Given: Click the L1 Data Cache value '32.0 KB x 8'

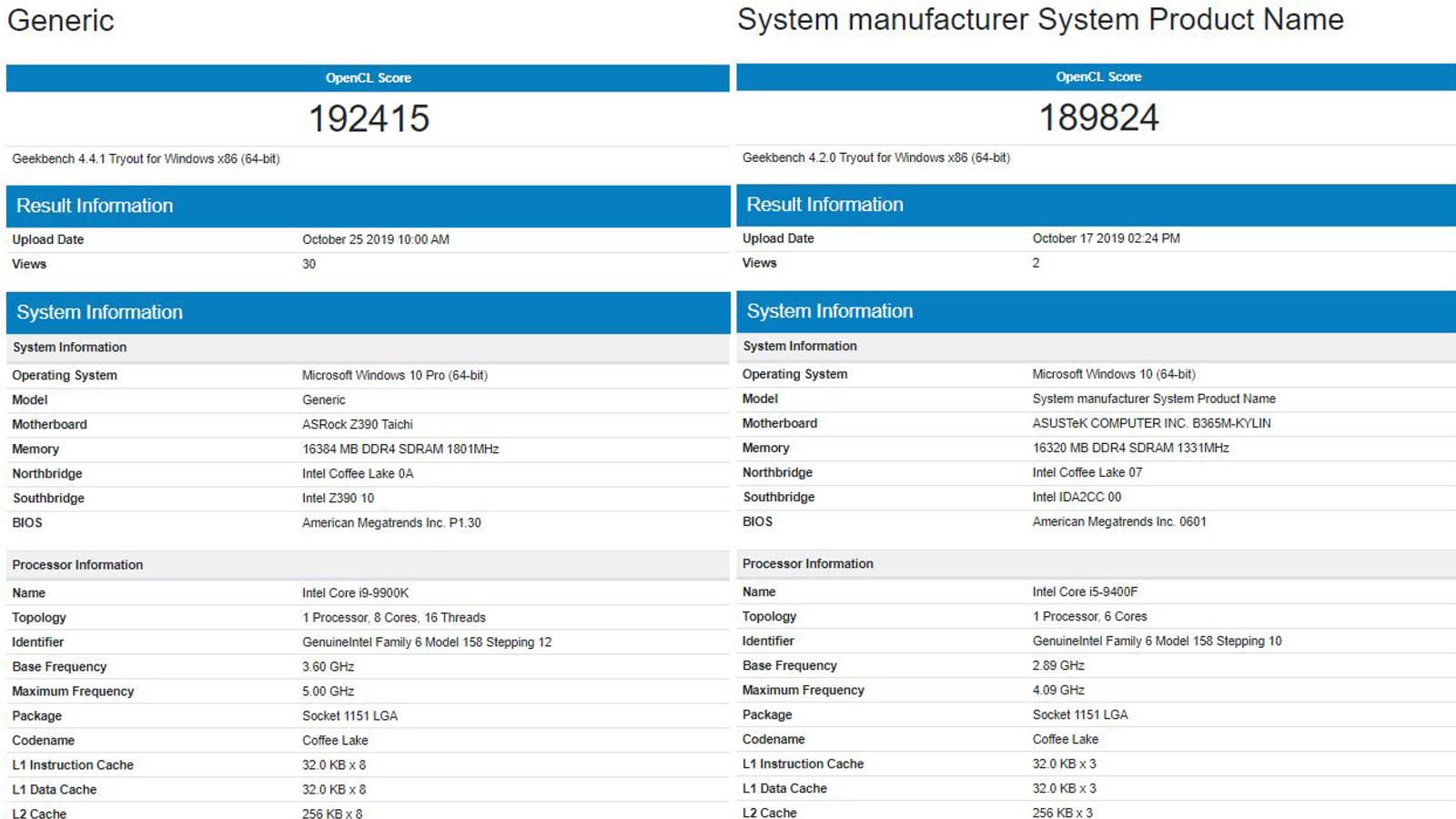Looking at the screenshot, I should [334, 790].
